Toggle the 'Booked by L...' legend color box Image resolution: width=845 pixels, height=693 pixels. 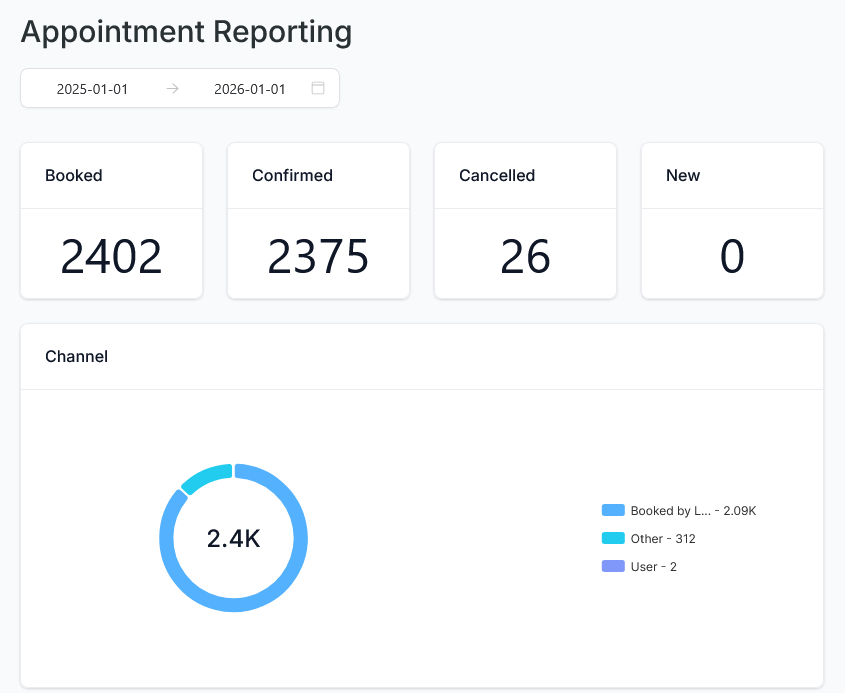pos(613,510)
